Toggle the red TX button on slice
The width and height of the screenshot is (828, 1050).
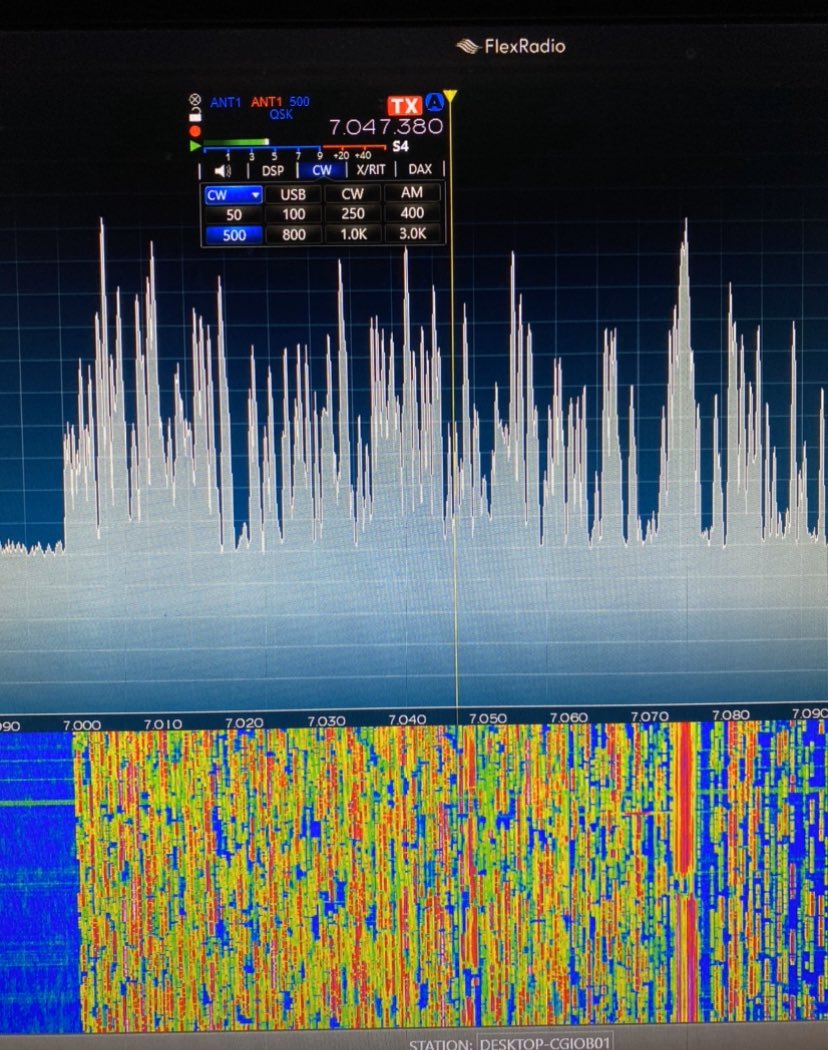pos(405,106)
